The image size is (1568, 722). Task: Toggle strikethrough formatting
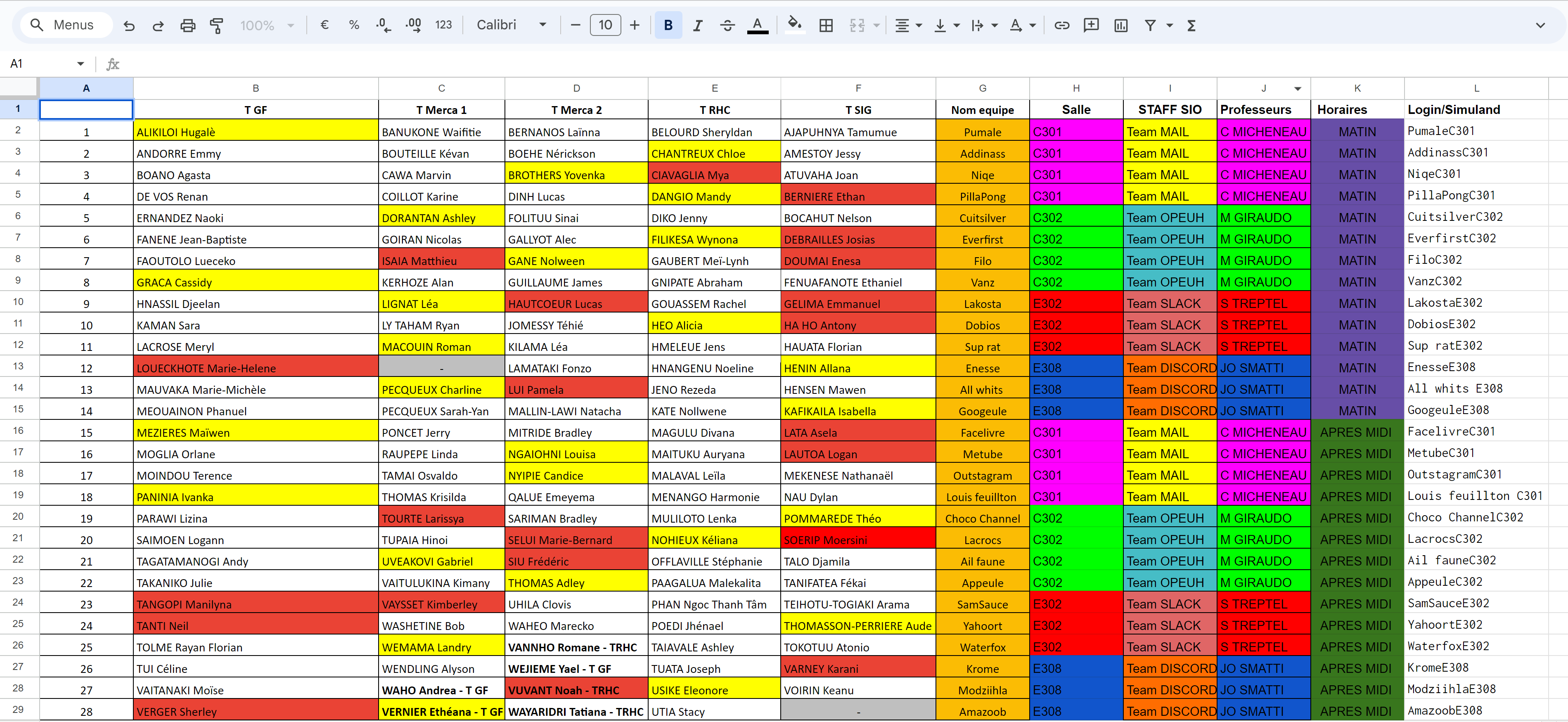click(x=727, y=25)
